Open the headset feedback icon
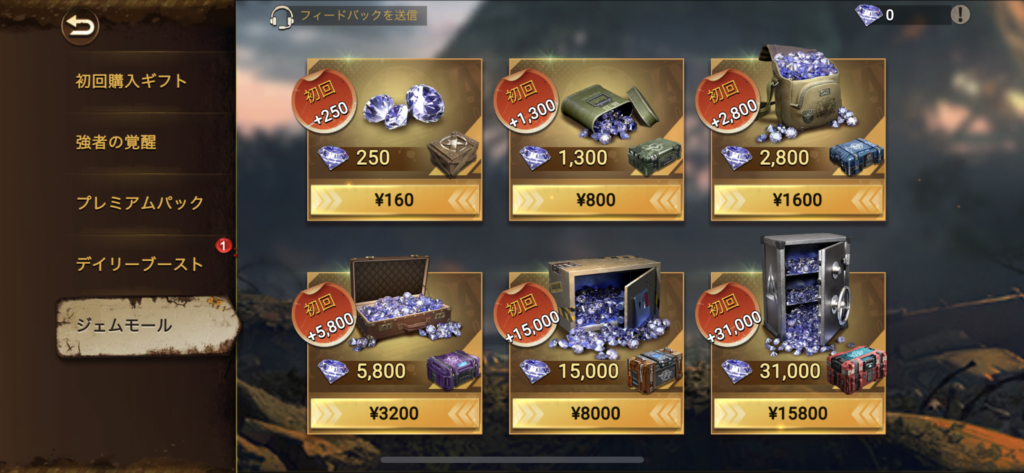 280,16
